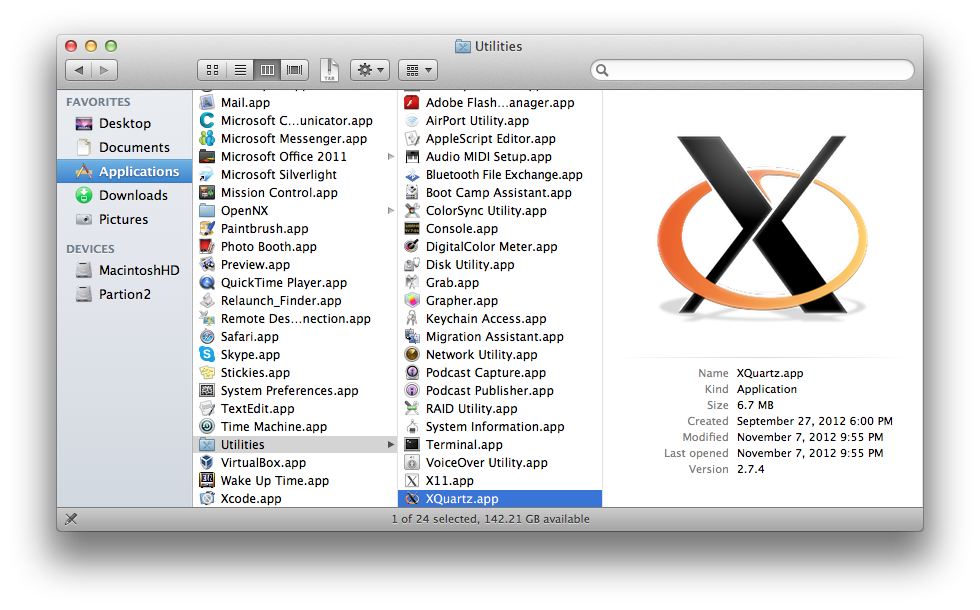The height and width of the screenshot is (610, 980).
Task: Click the Disk Utility.app icon
Action: coord(411,265)
